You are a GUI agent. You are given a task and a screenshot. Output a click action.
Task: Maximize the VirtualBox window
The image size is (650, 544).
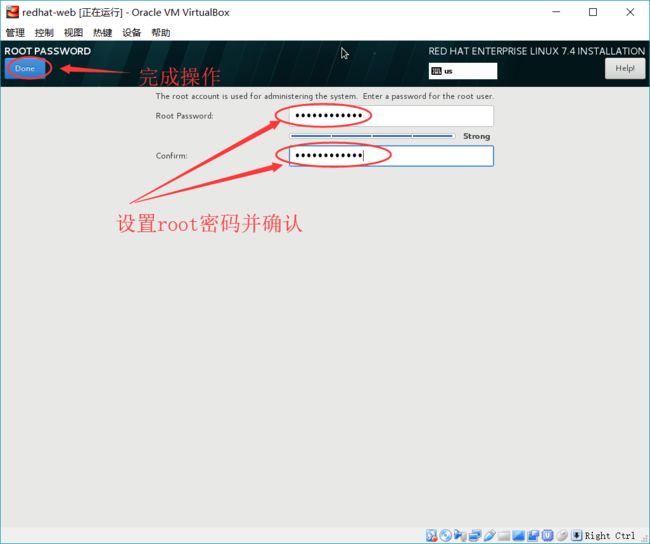tap(593, 12)
